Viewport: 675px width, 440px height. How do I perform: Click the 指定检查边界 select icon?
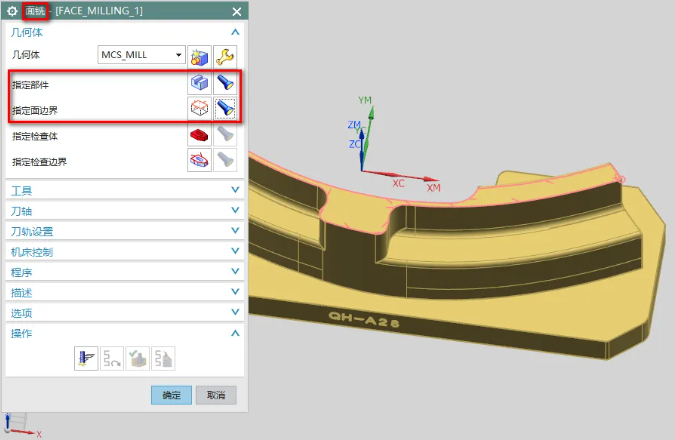tap(200, 159)
